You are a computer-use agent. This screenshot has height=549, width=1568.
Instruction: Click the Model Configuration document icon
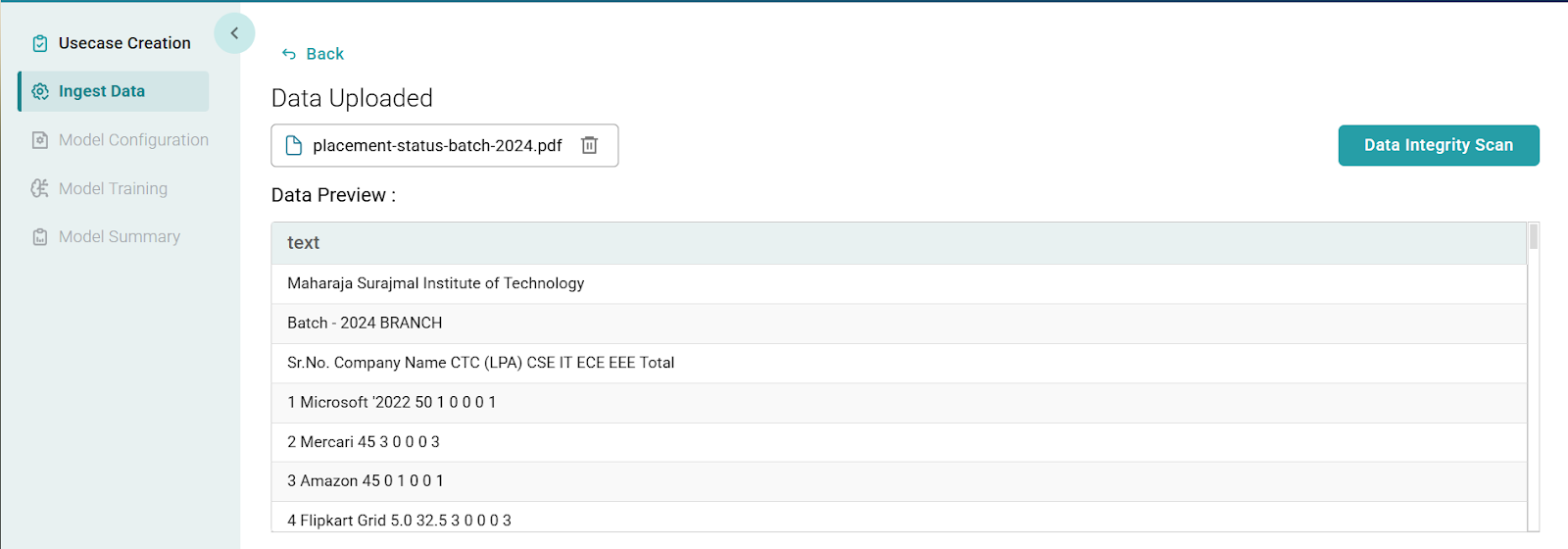[x=40, y=140]
